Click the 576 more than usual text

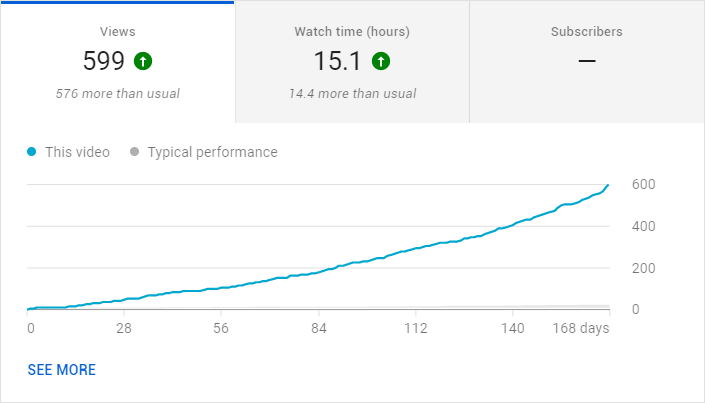tap(117, 94)
